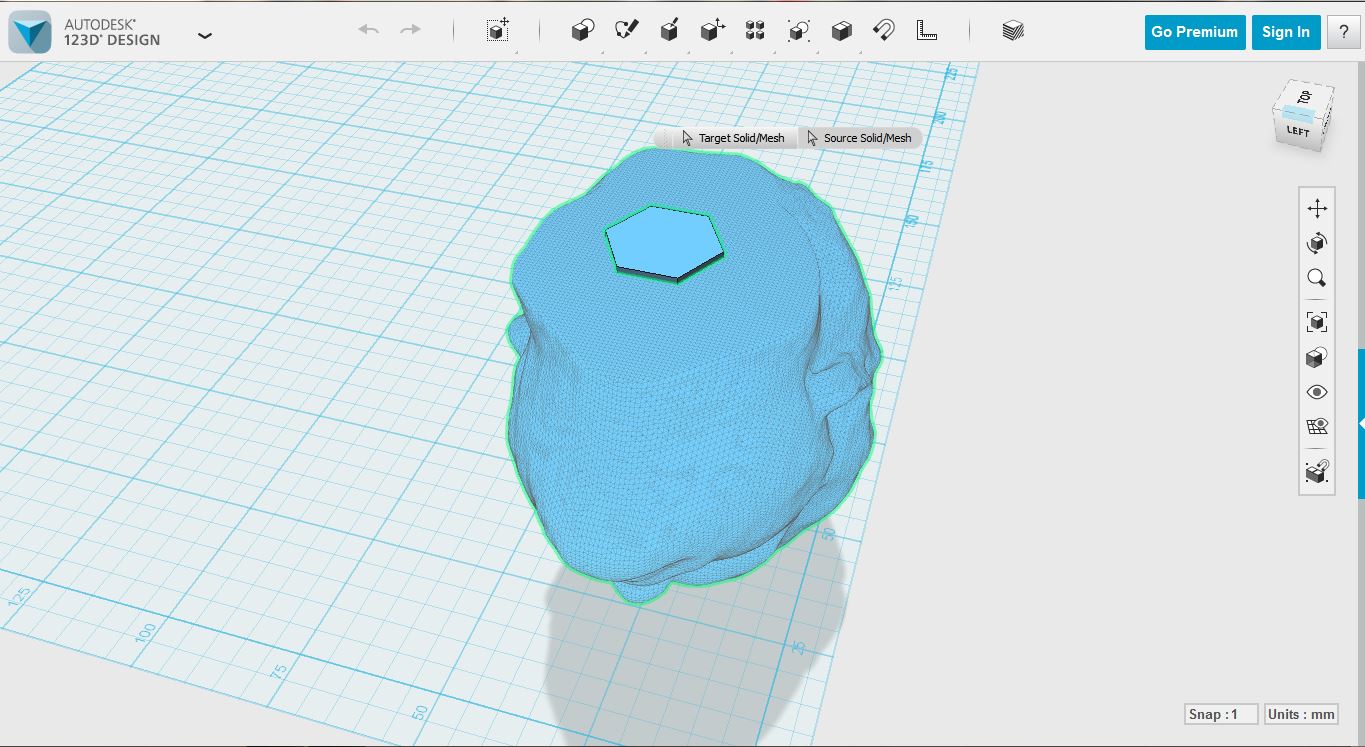Click the Go Premium button
The width and height of the screenshot is (1365, 747).
[x=1195, y=32]
